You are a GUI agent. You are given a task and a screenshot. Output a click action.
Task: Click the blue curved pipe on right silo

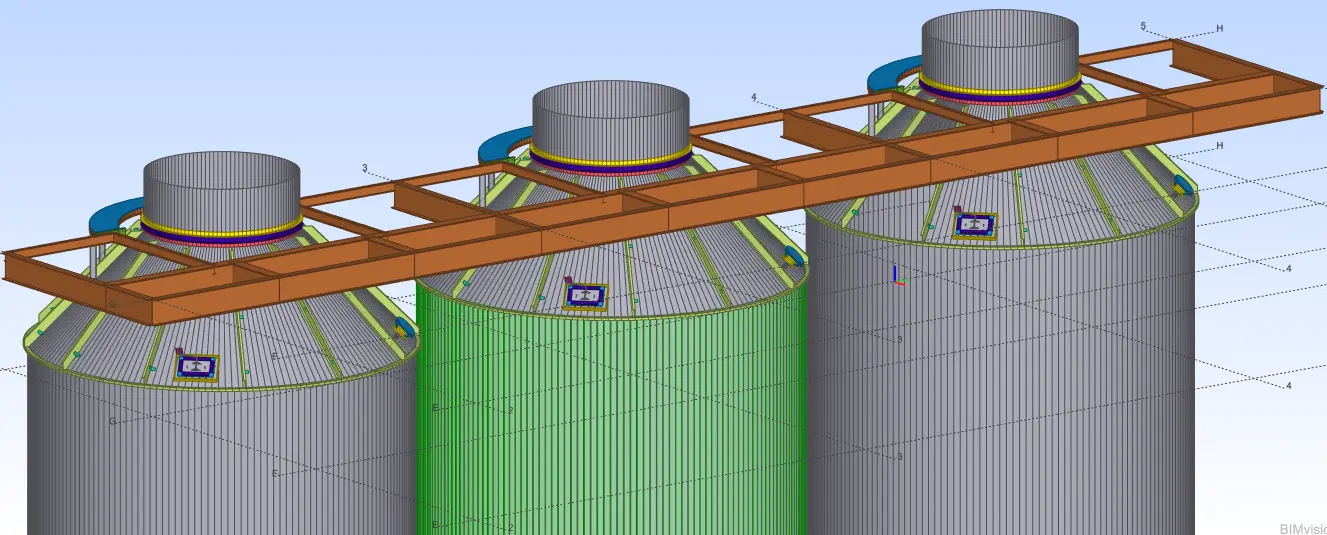(x=888, y=74)
